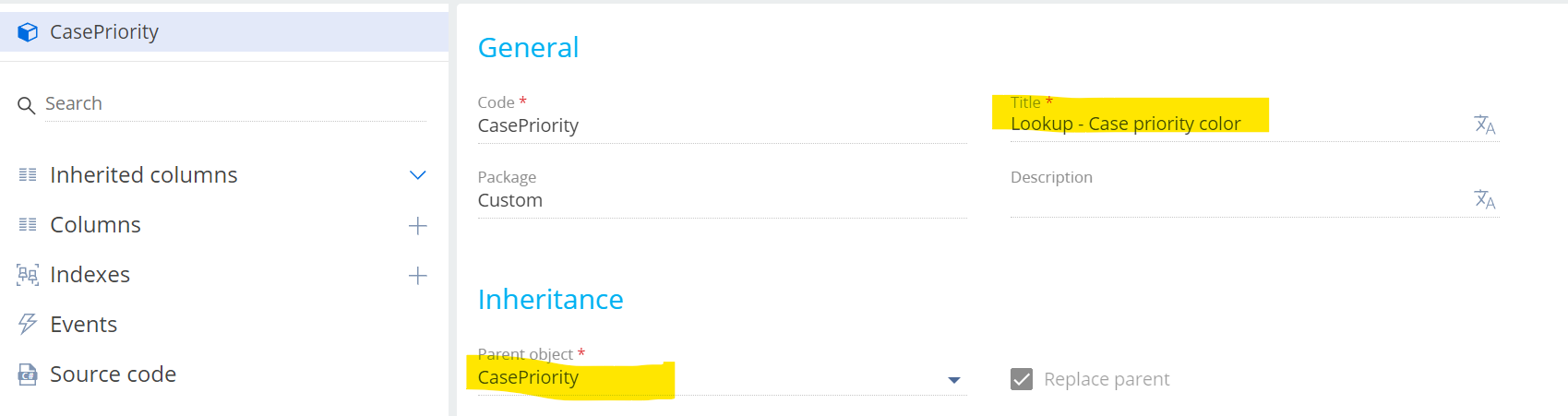Viewport: 1568px width, 416px height.
Task: Open the Source code section
Action: (113, 374)
